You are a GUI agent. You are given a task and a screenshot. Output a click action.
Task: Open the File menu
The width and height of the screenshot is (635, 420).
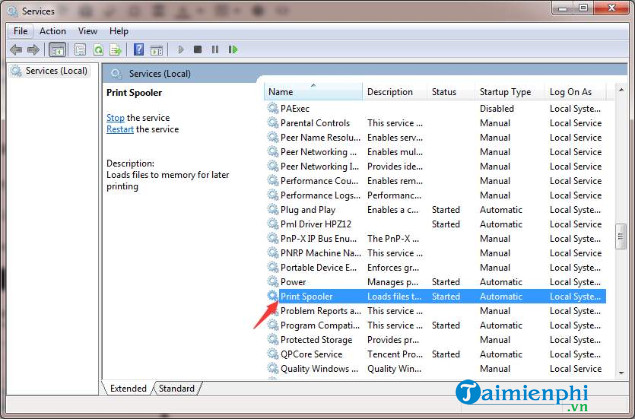[20, 31]
